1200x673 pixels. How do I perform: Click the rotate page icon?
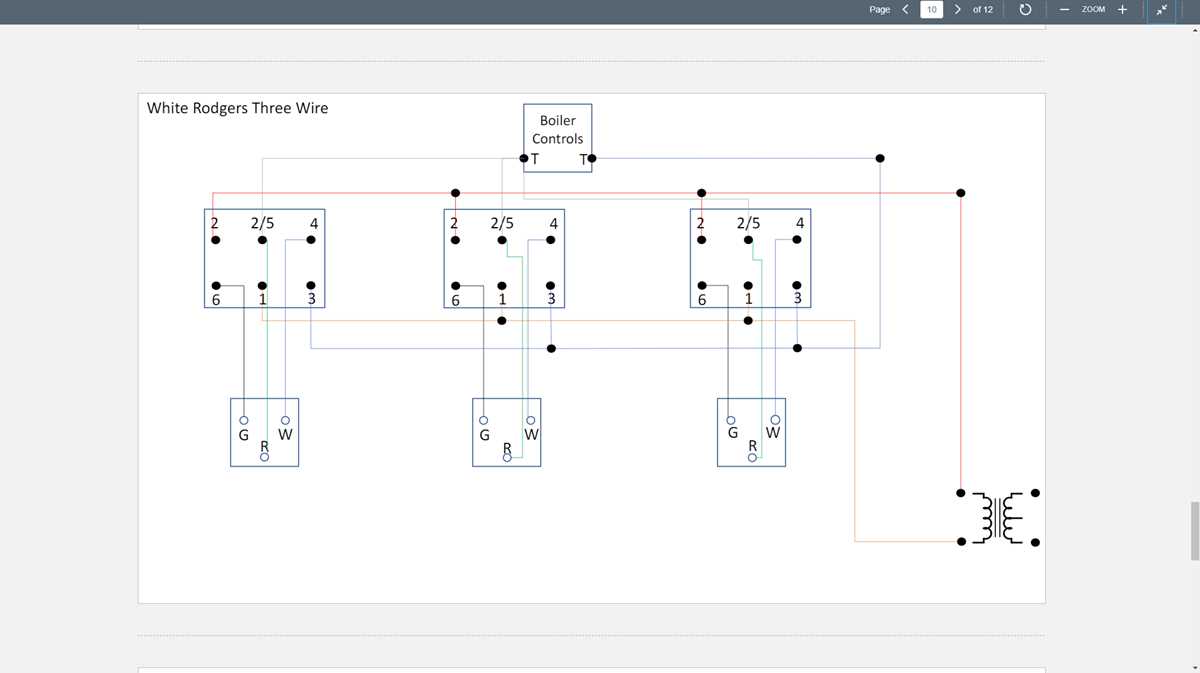(x=1025, y=10)
